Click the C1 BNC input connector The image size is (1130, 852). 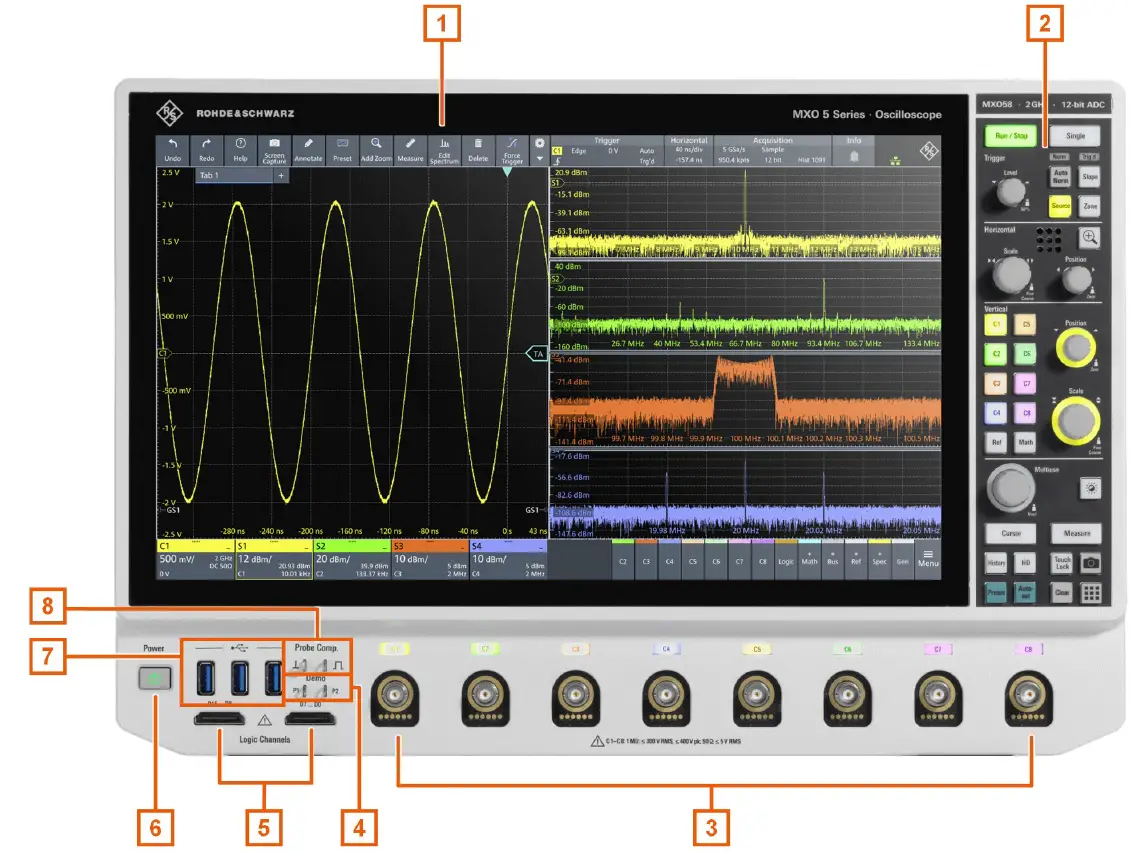[395, 697]
